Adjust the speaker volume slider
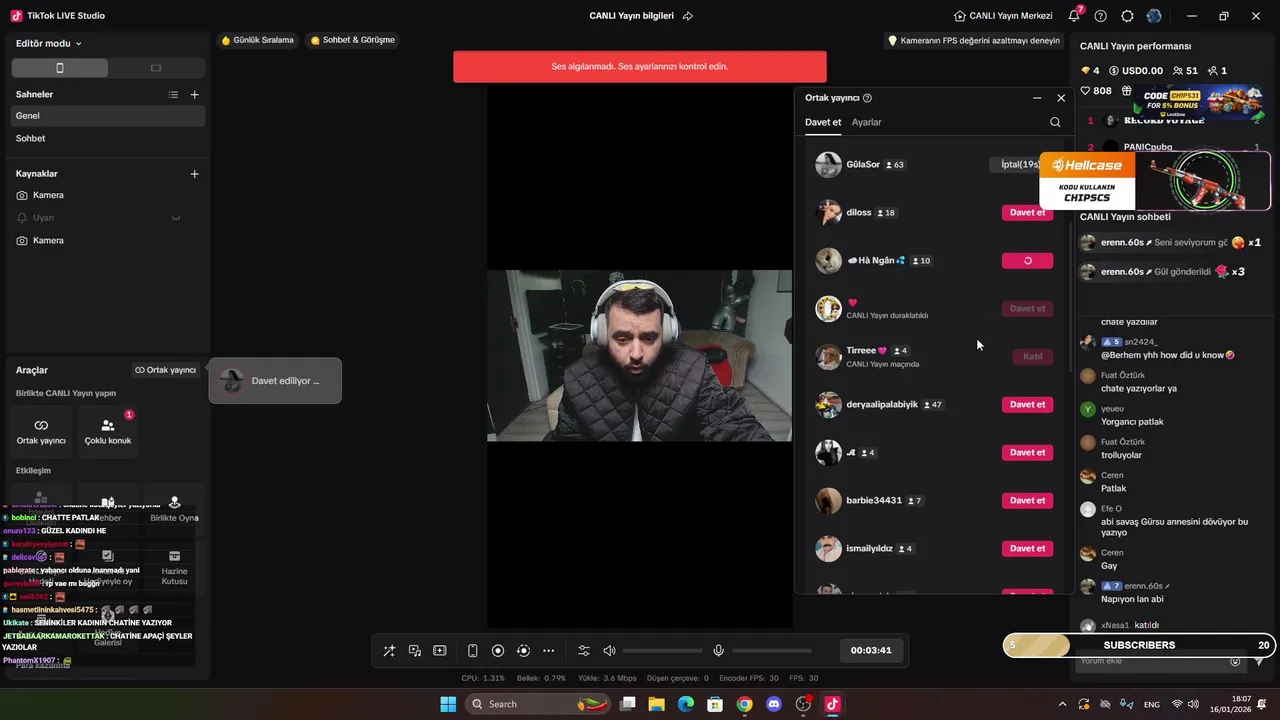Viewport: 1280px width, 720px height. [x=663, y=651]
